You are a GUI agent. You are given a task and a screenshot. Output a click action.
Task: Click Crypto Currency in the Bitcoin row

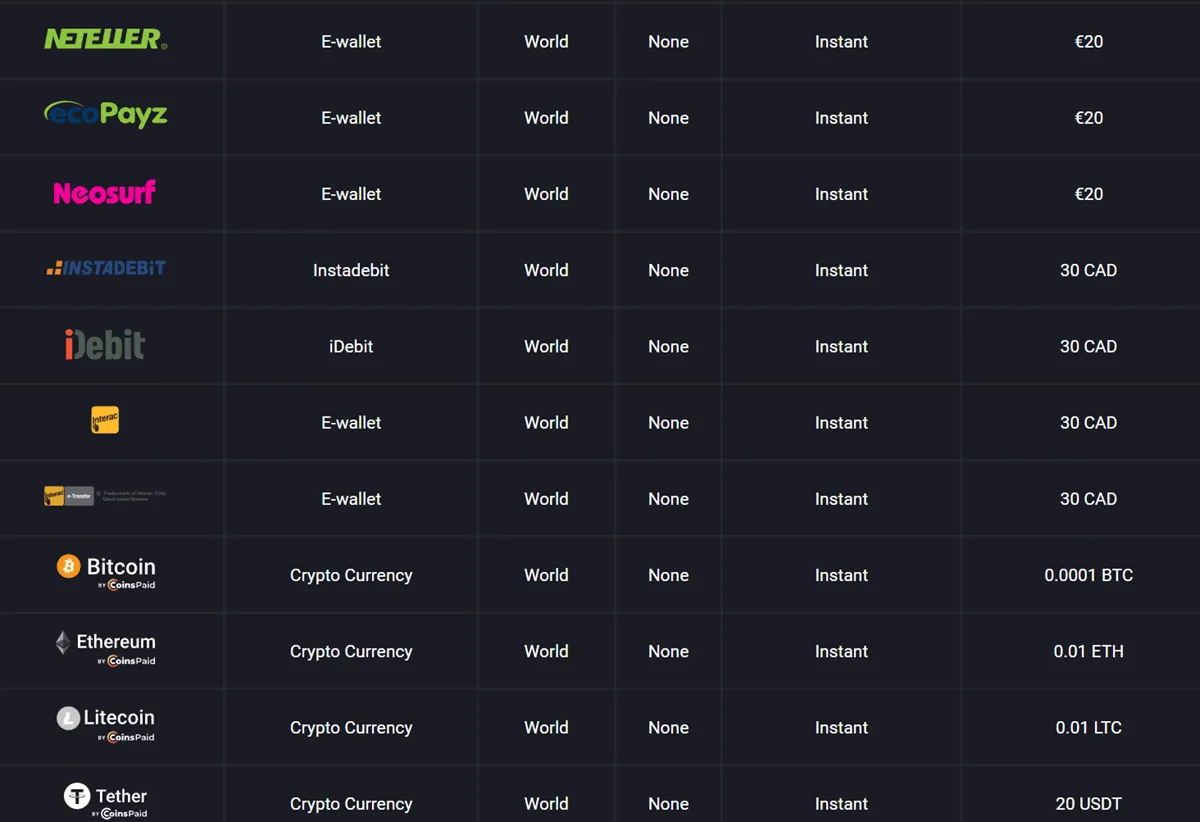[x=351, y=575]
